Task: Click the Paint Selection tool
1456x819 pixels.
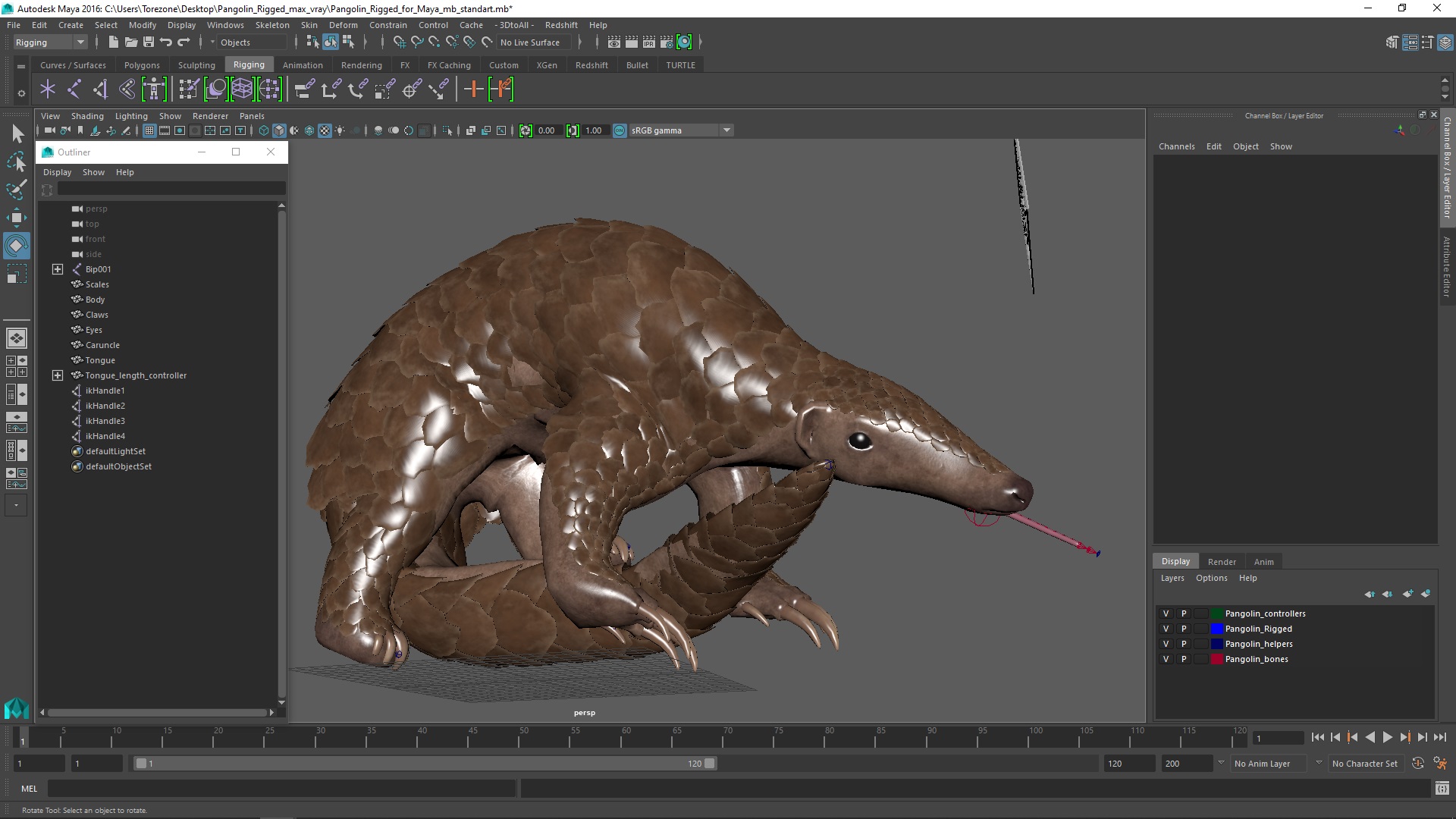Action: 16,190
